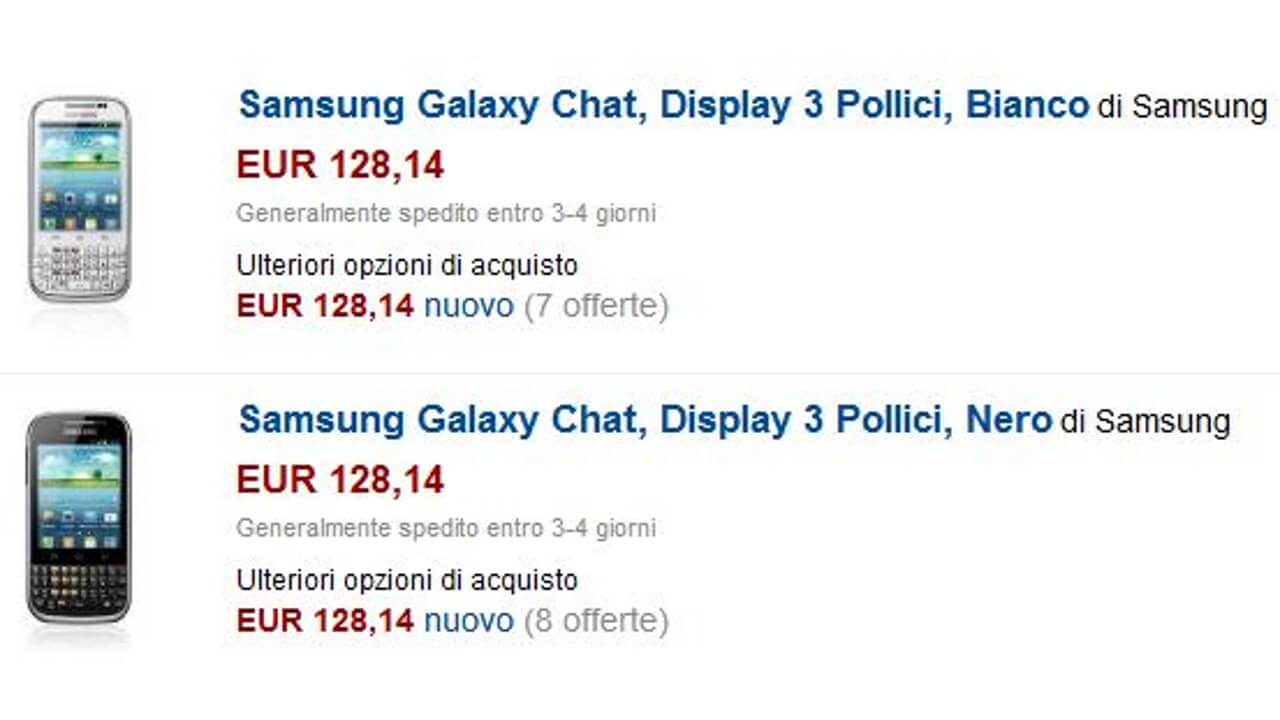Click "di Samsung" next to the Bianco title
The width and height of the screenshot is (1280, 720).
coord(1182,107)
